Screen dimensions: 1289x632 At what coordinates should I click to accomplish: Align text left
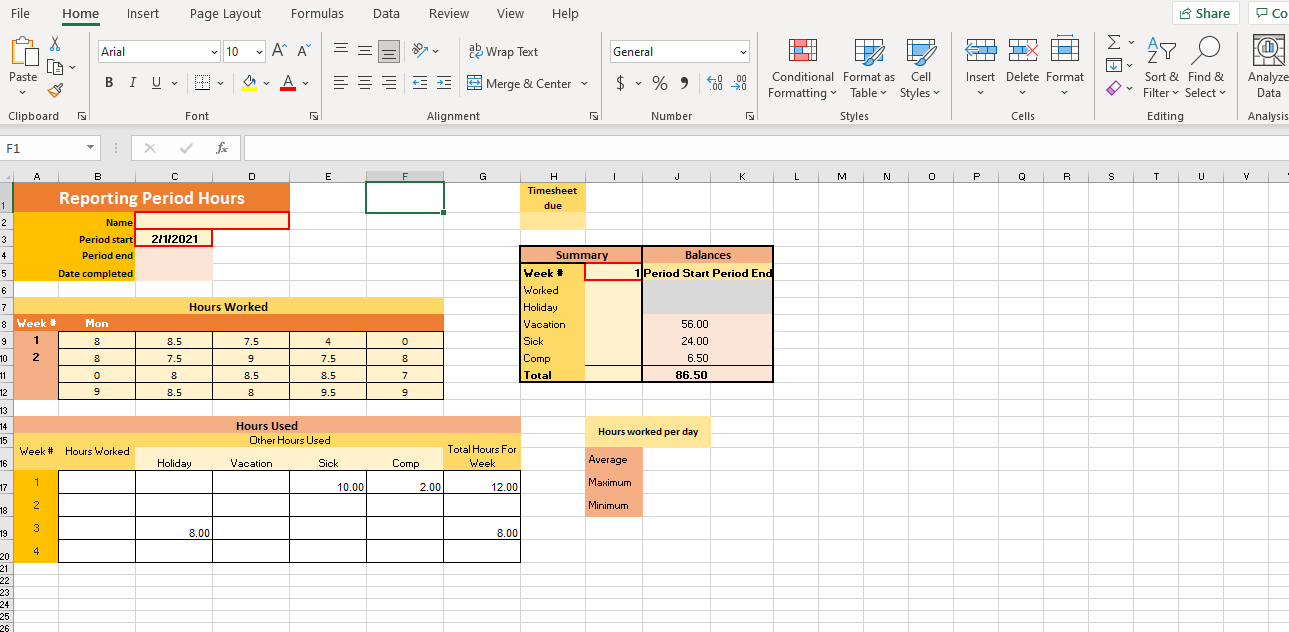(x=341, y=83)
